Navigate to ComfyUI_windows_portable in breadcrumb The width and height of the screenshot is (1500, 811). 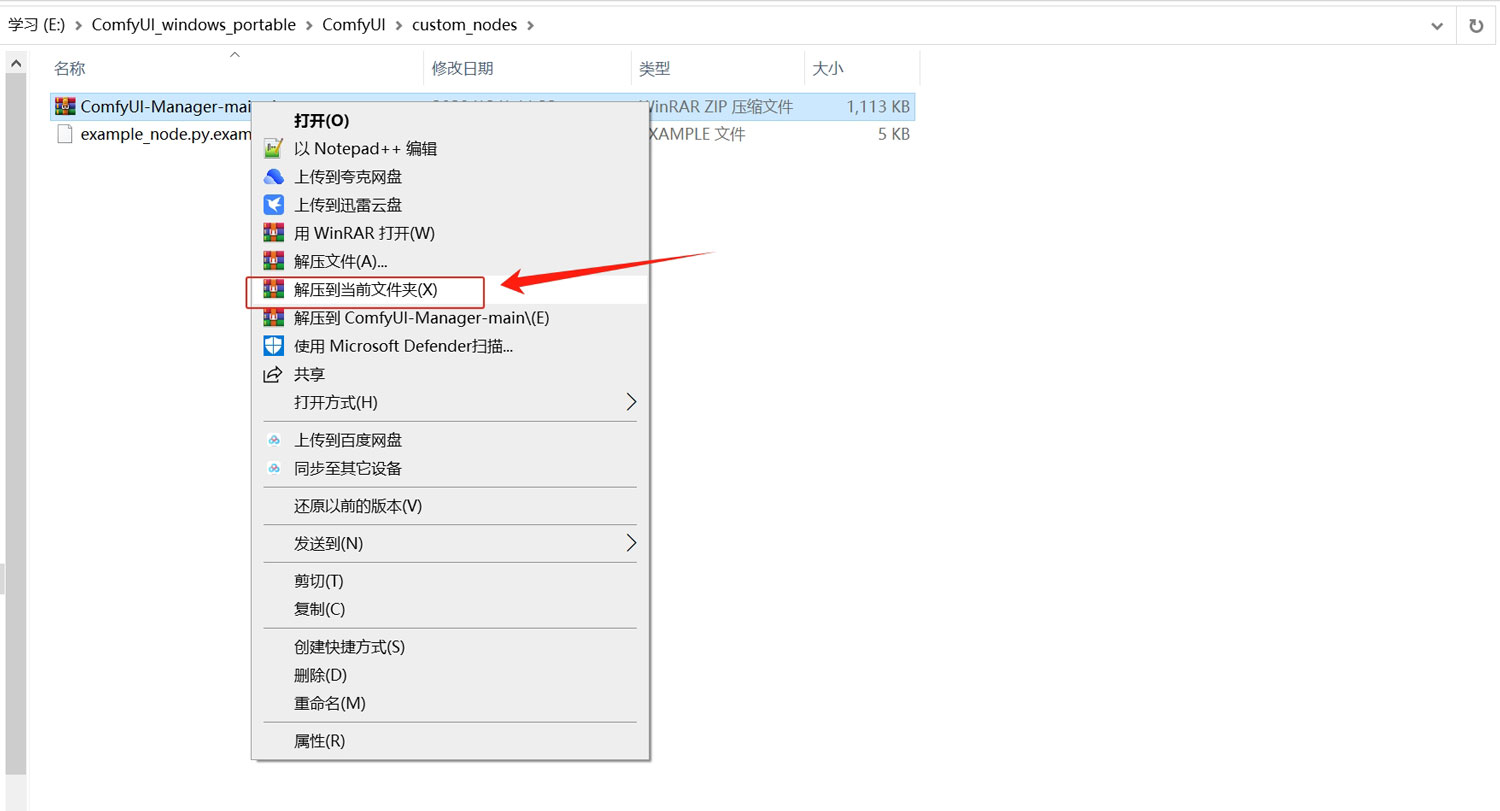tap(193, 25)
